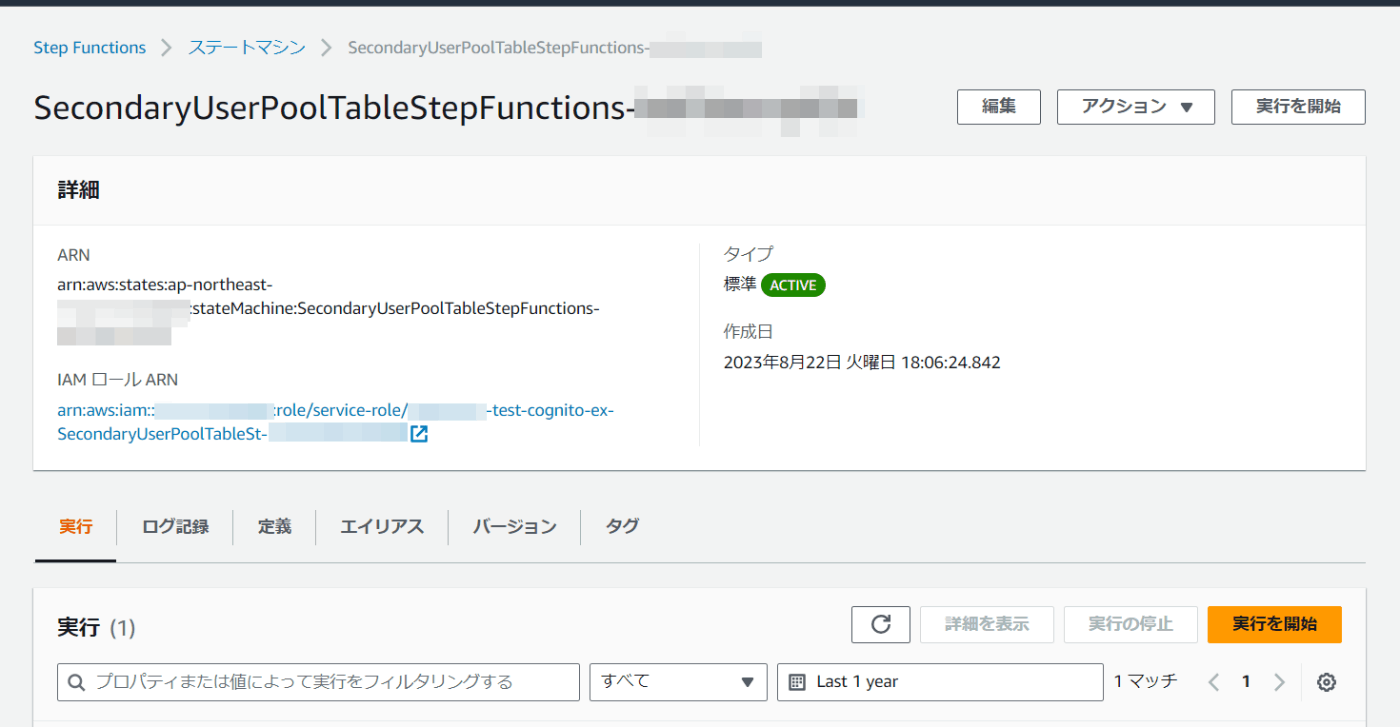Click the ACTIVE status badge

pos(793,285)
